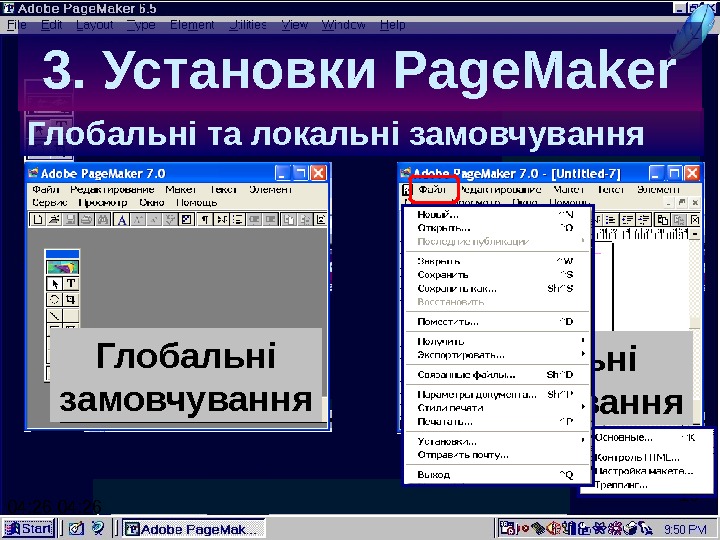Click the Windows Start button
Viewport: 720px width, 540px height.
[x=28, y=529]
